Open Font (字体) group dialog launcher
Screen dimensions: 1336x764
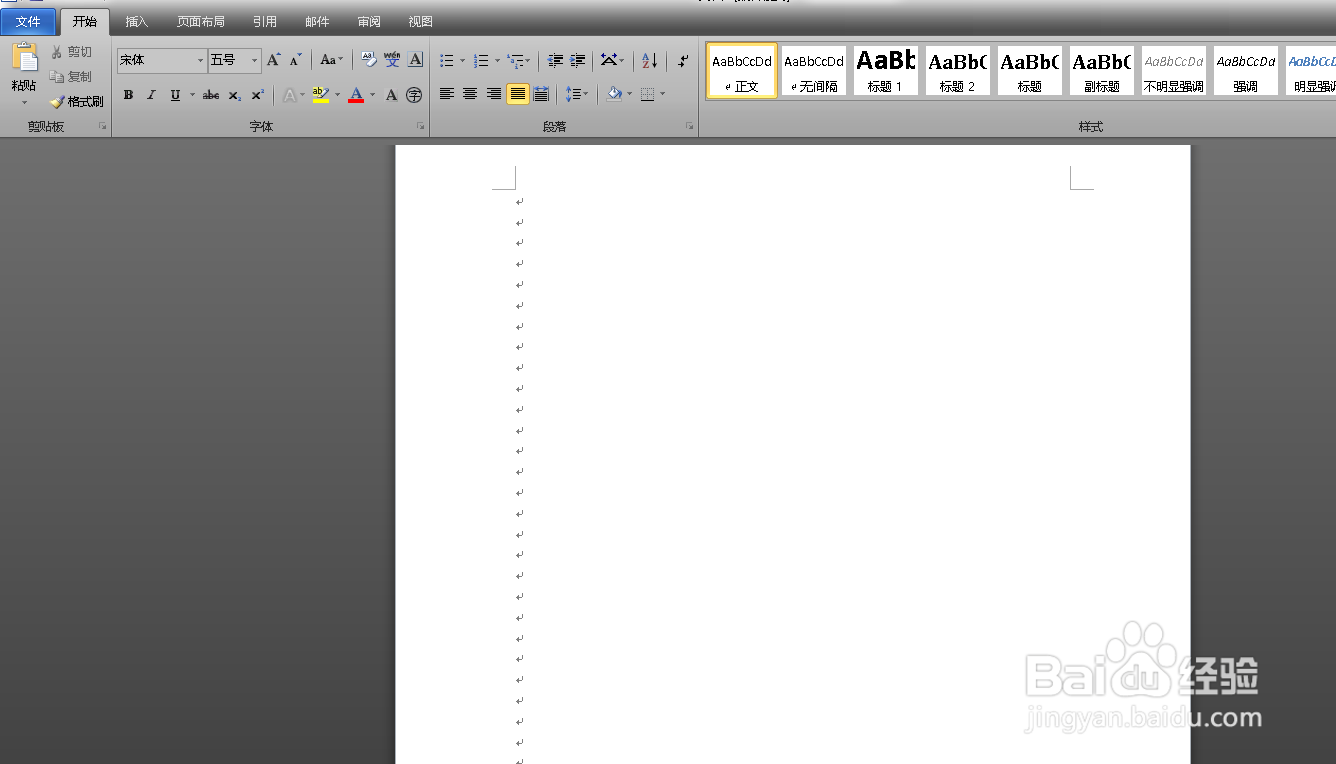click(420, 126)
